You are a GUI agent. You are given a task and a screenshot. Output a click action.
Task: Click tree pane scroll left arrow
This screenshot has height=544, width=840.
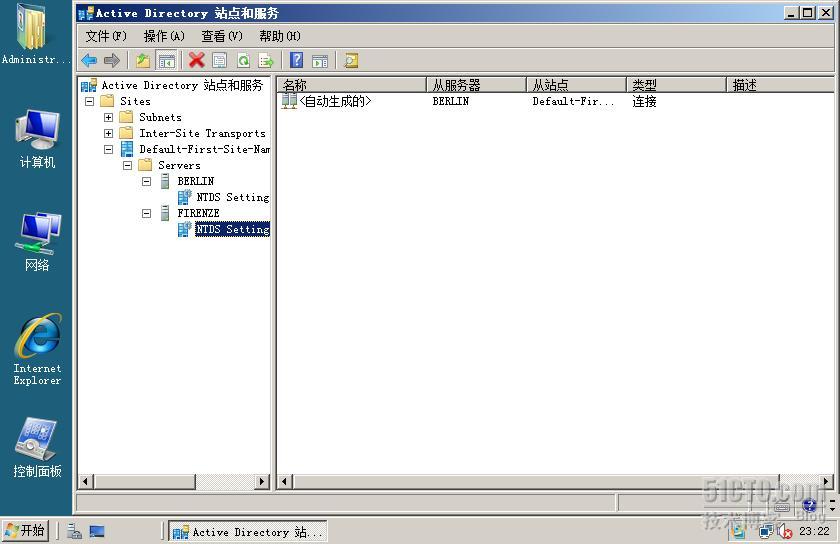(x=86, y=481)
